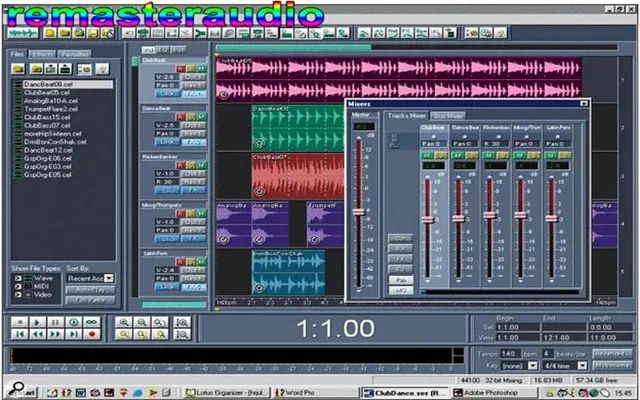
Task: Open the Bus Mixer tab in Mixers
Action: coord(448,116)
